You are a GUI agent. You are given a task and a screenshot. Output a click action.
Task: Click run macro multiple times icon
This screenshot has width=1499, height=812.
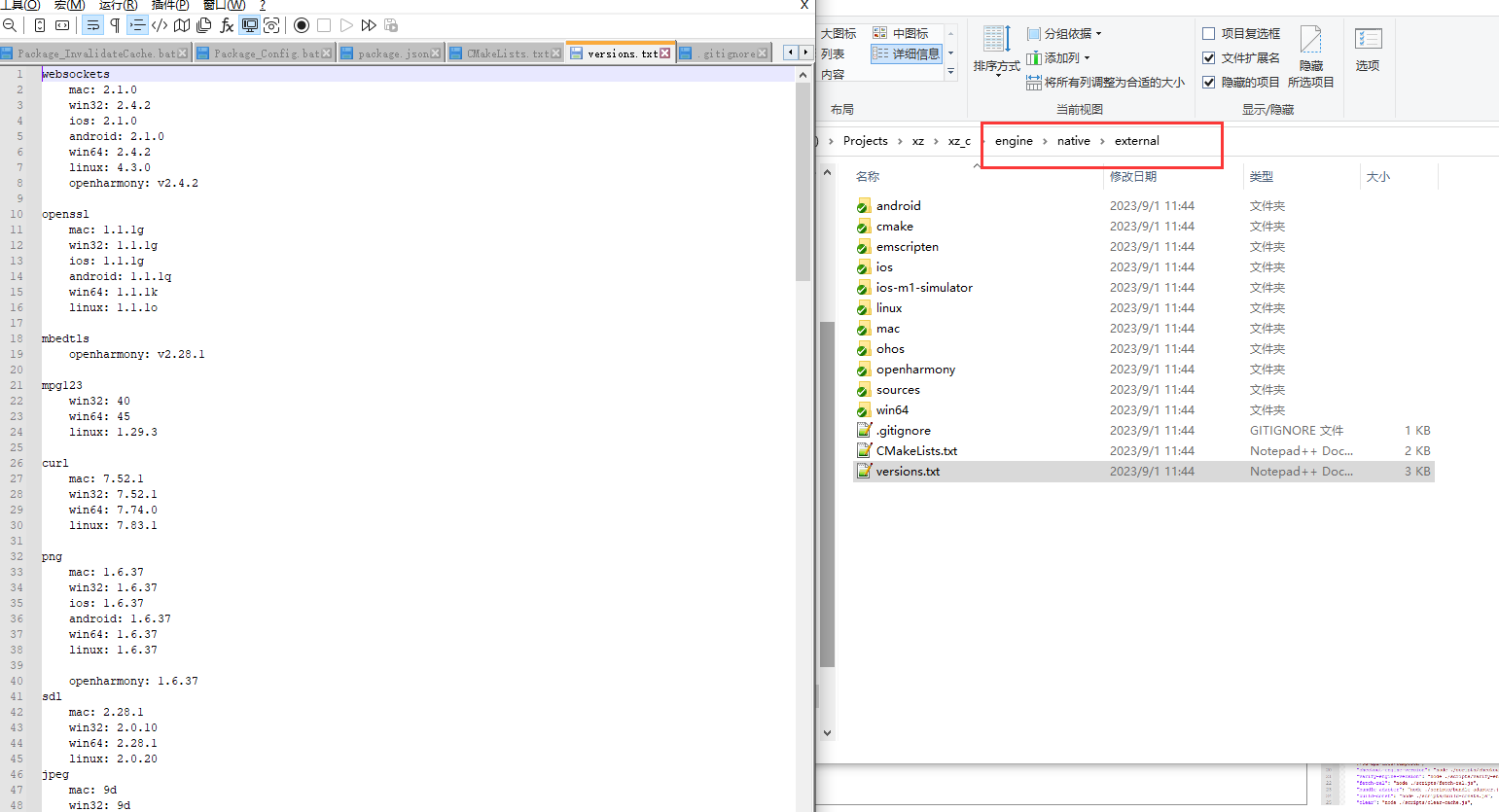pyautogui.click(x=369, y=25)
